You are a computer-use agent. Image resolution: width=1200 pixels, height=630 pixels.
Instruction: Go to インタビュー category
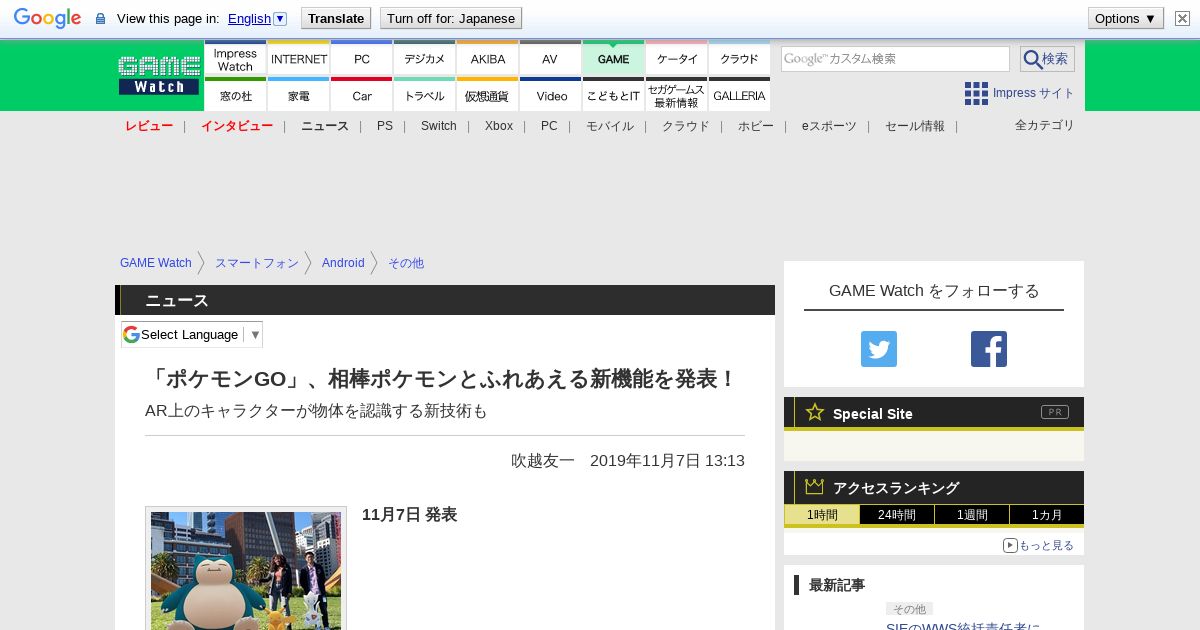pyautogui.click(x=237, y=126)
